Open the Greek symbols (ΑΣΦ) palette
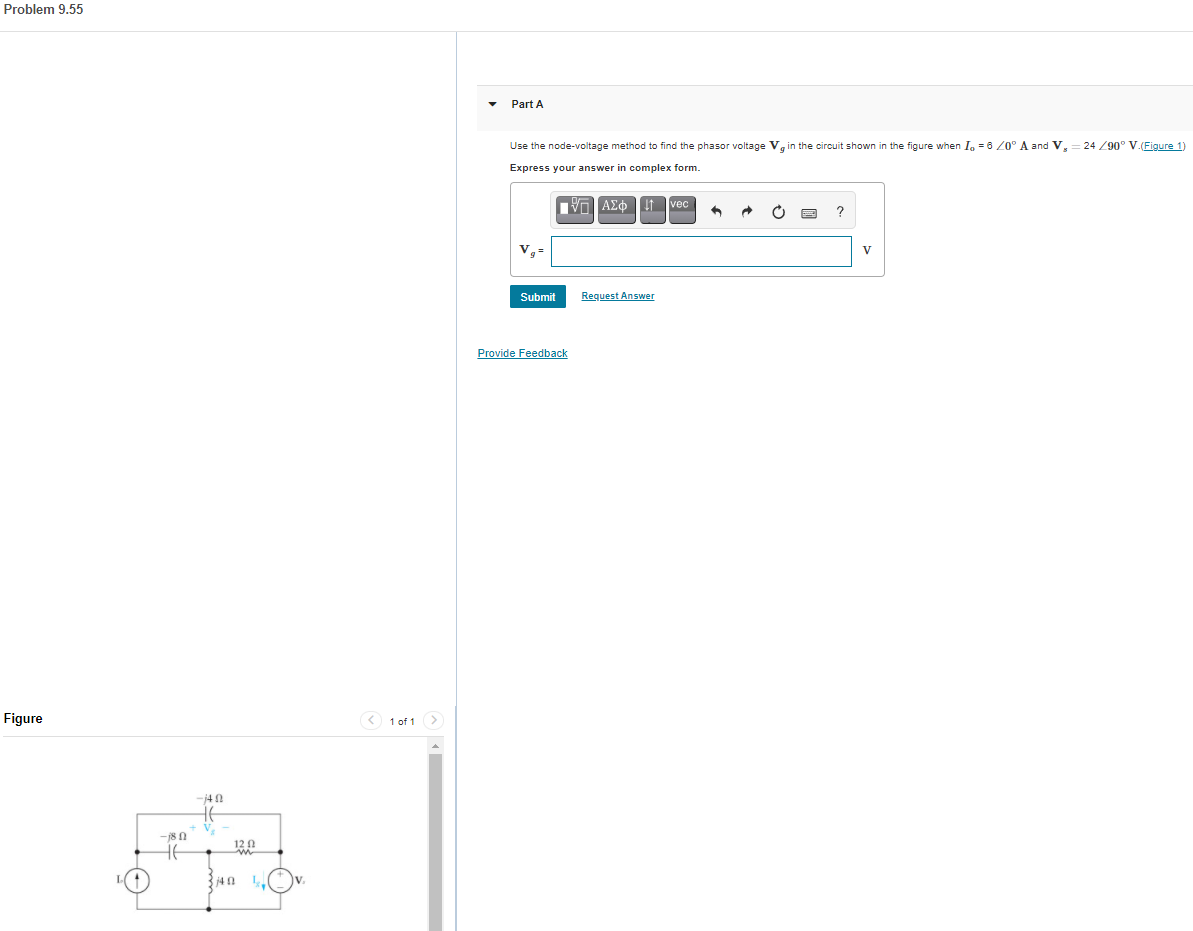The image size is (1193, 931). [x=616, y=210]
